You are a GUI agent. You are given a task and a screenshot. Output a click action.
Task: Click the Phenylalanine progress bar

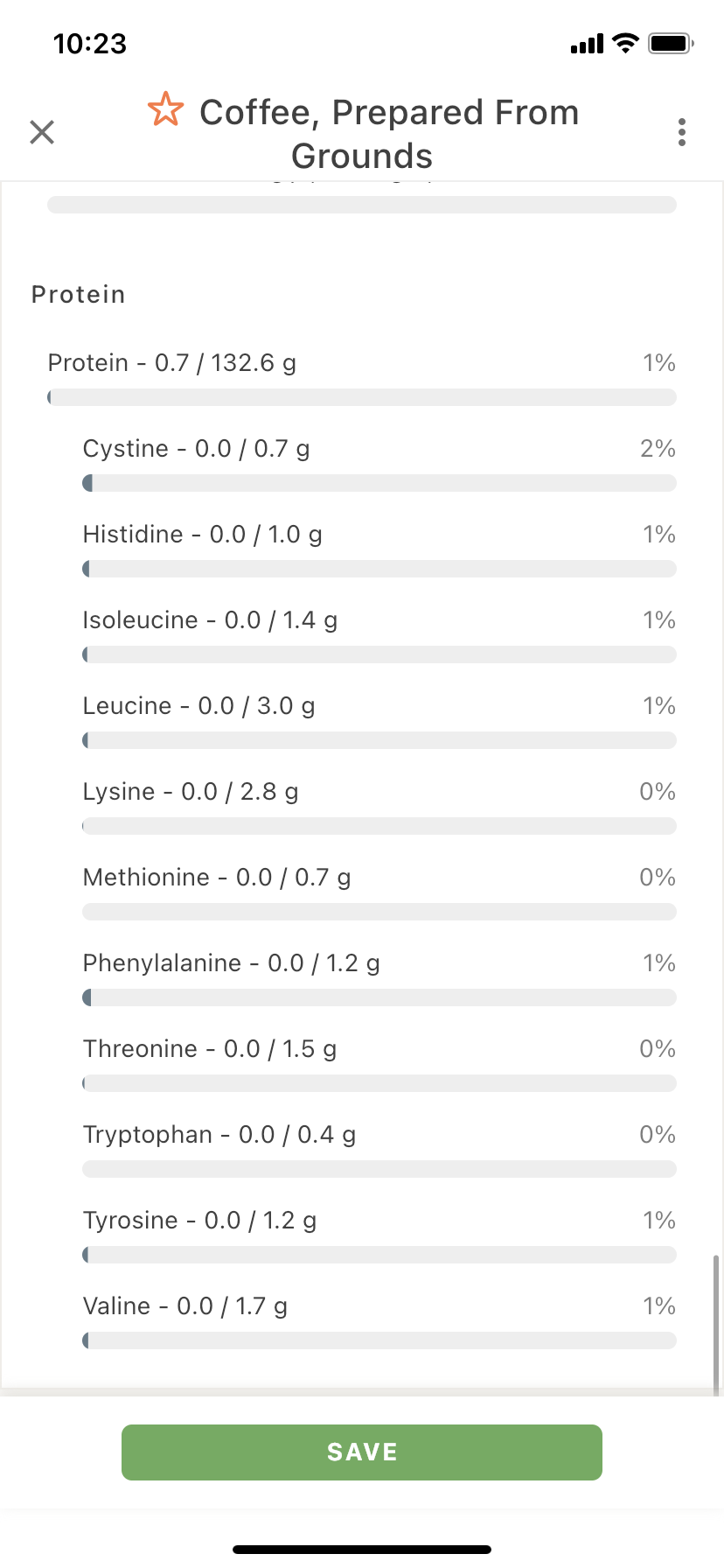coord(379,997)
